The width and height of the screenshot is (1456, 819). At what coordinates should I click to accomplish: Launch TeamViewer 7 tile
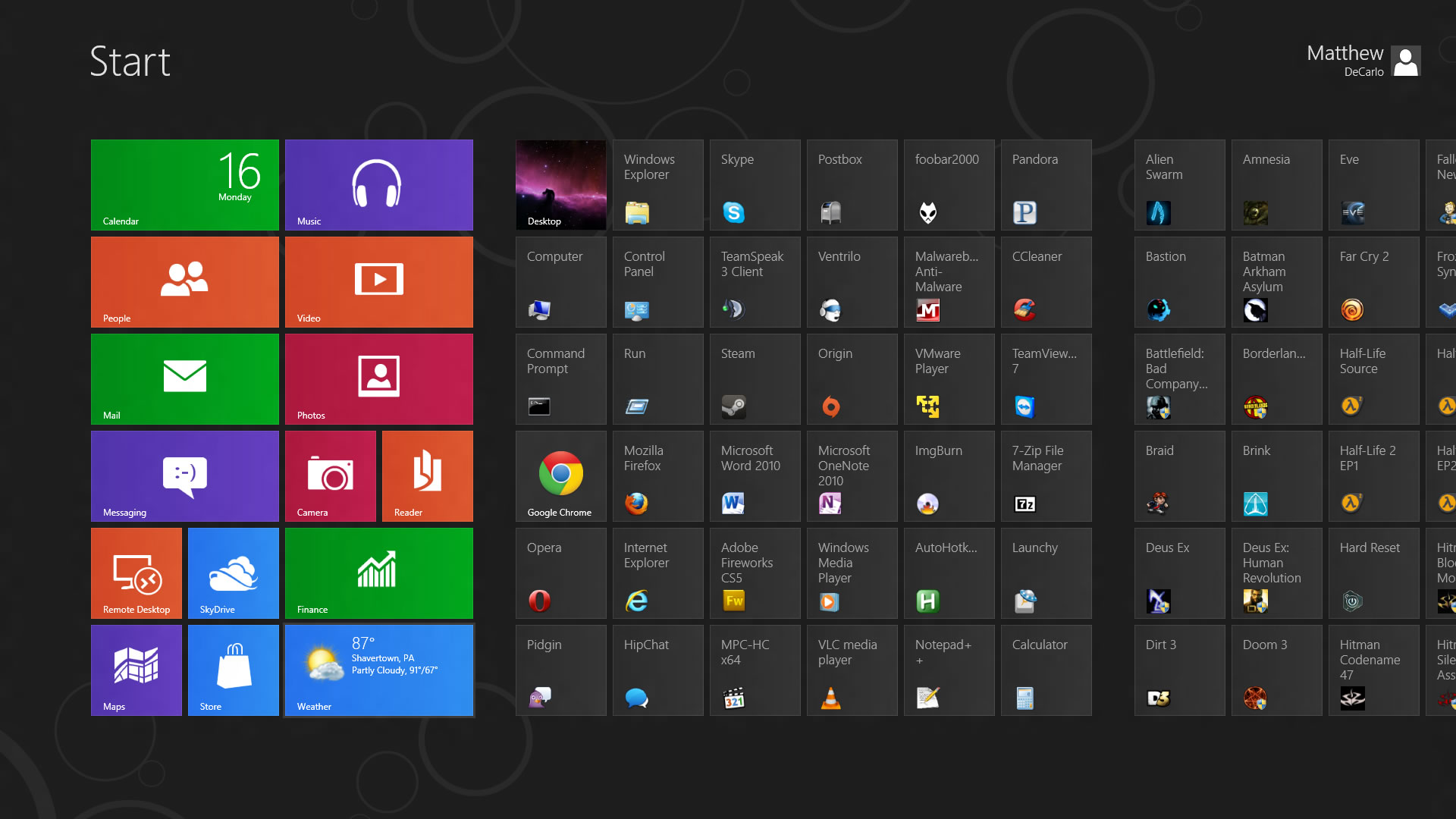[x=1046, y=379]
